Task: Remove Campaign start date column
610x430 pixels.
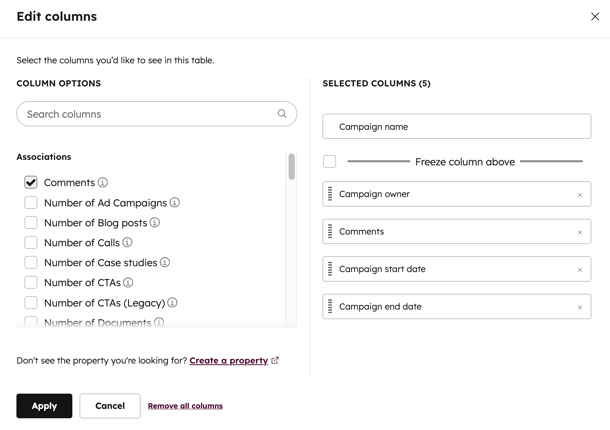Action: (x=580, y=270)
